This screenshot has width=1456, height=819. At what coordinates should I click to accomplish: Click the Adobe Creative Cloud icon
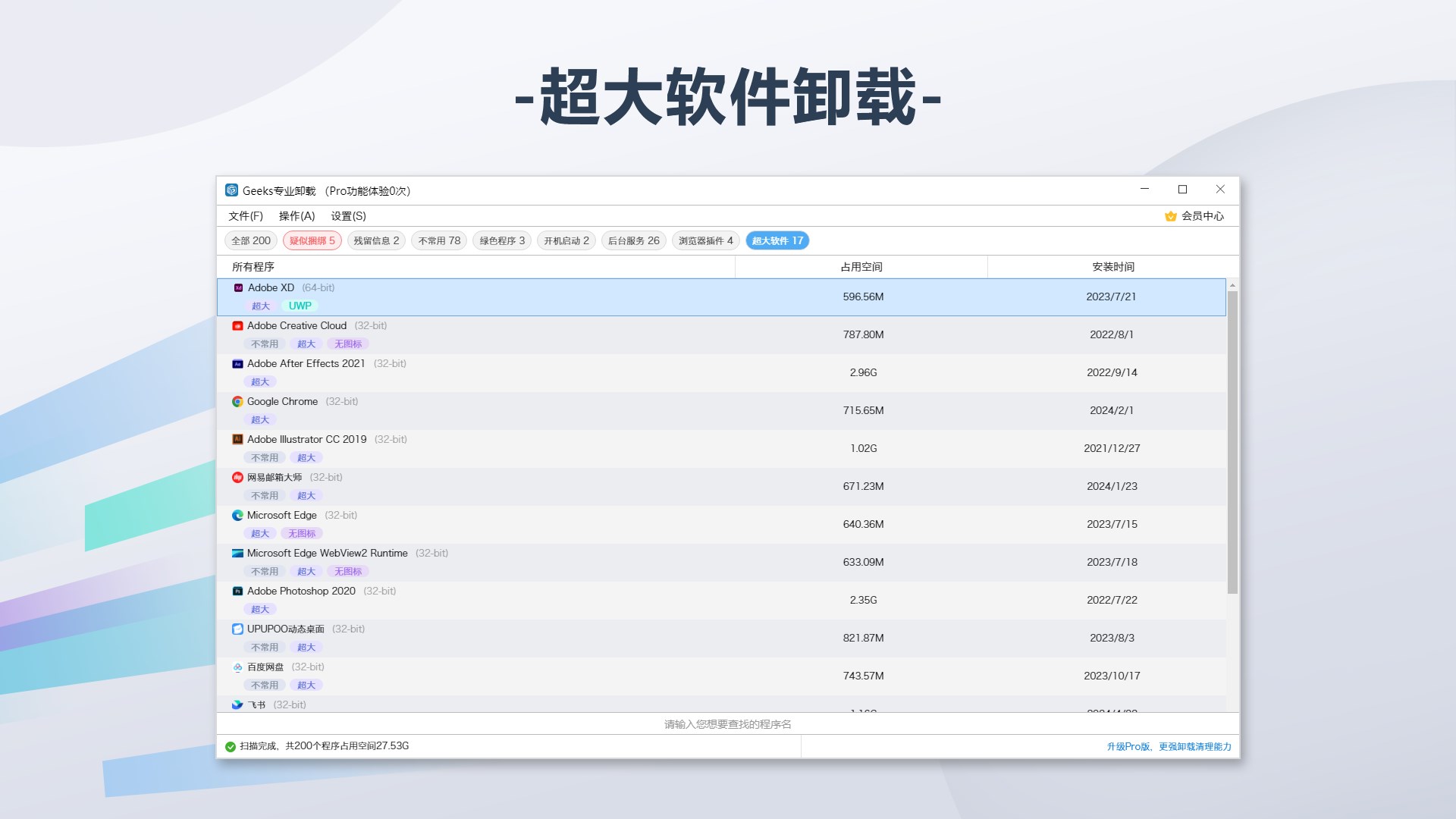pyautogui.click(x=237, y=325)
